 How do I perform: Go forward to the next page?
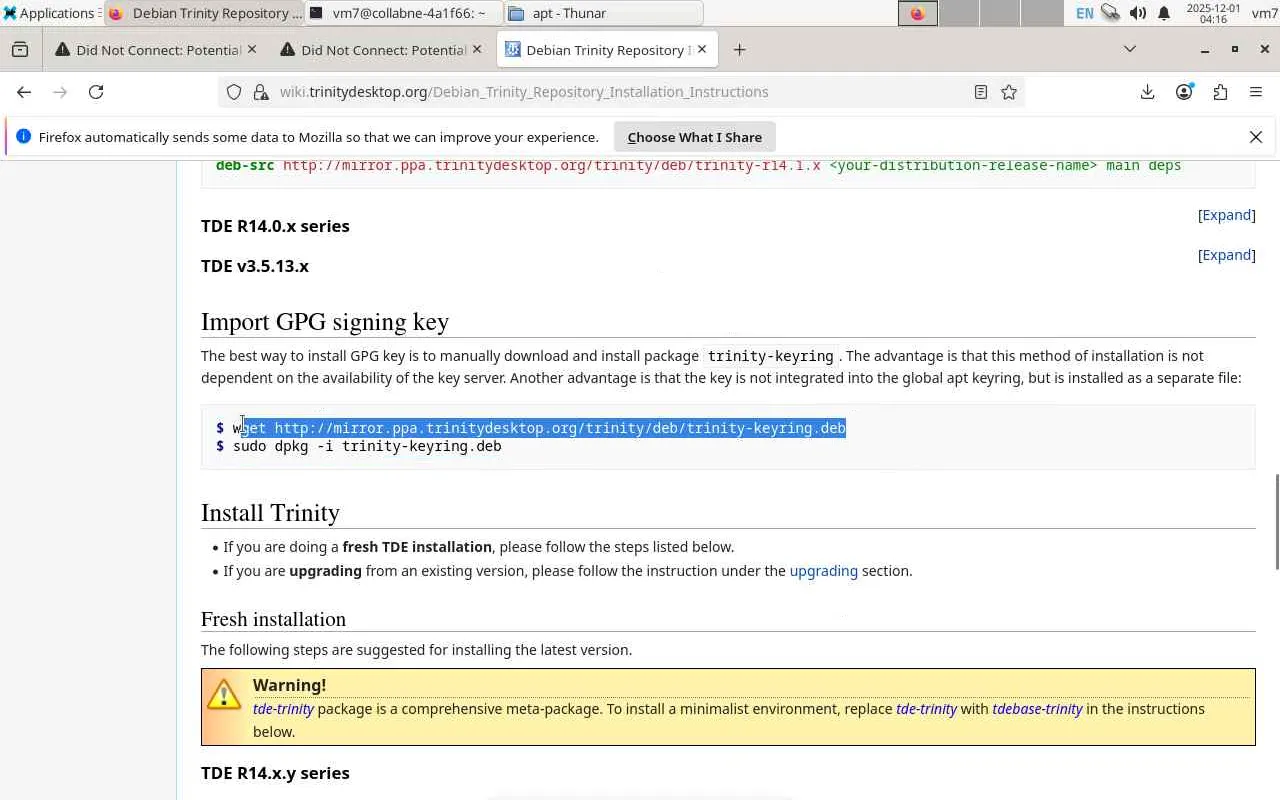60,92
